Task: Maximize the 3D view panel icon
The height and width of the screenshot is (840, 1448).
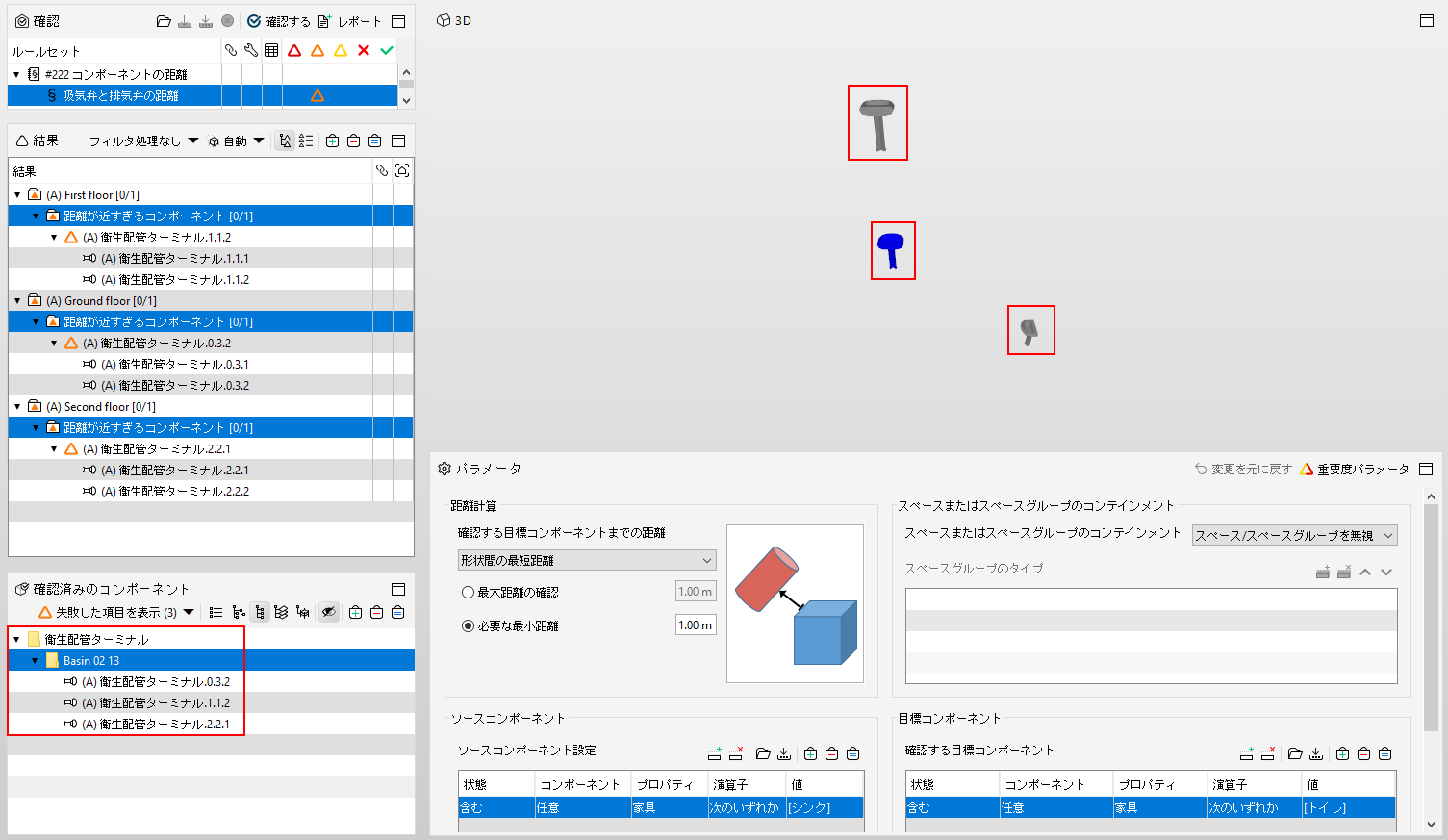Action: [x=1427, y=20]
